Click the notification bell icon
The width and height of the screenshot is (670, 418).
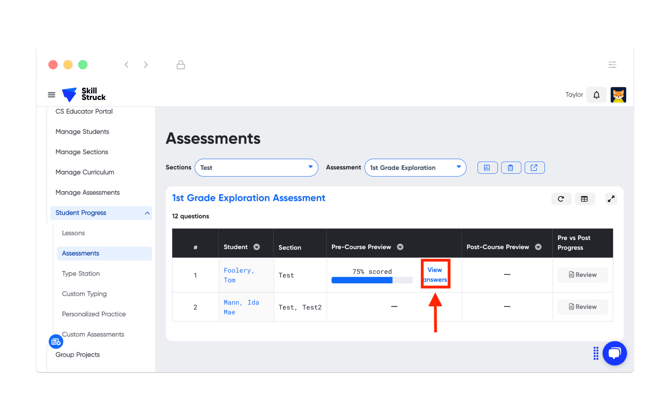[x=597, y=95]
